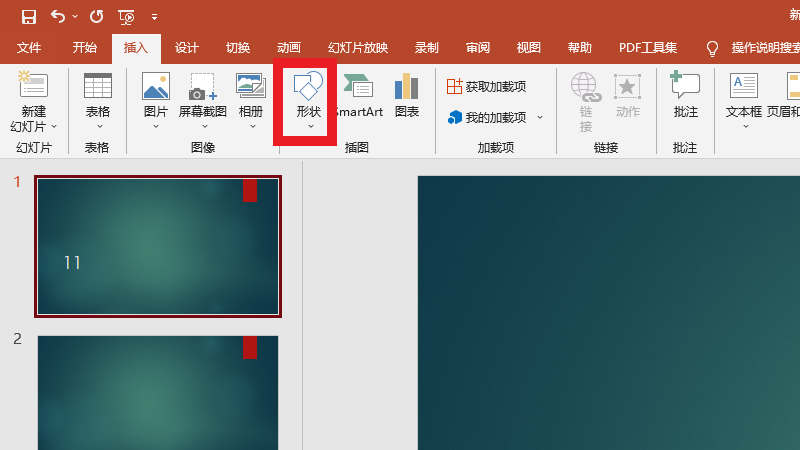Select slide 2 thumbnail
The height and width of the screenshot is (450, 800).
[158, 392]
